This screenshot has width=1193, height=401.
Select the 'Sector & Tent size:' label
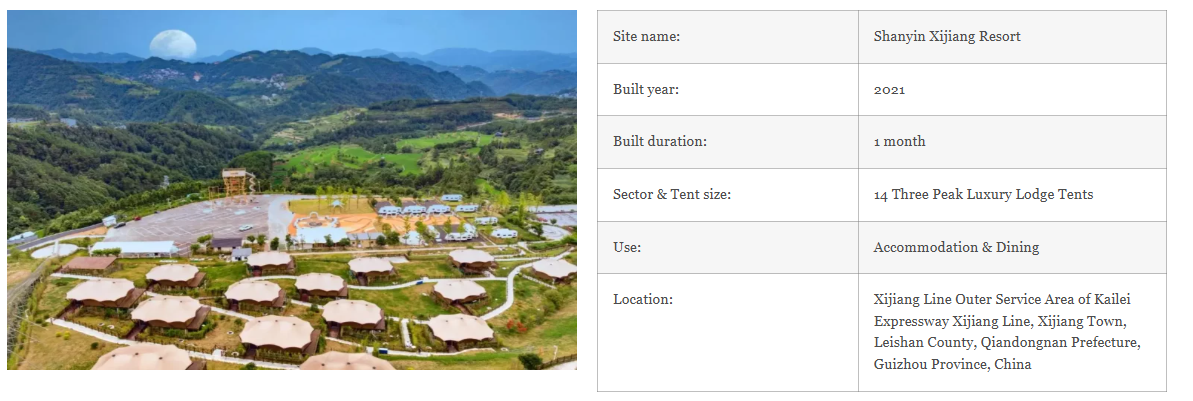[x=672, y=194]
